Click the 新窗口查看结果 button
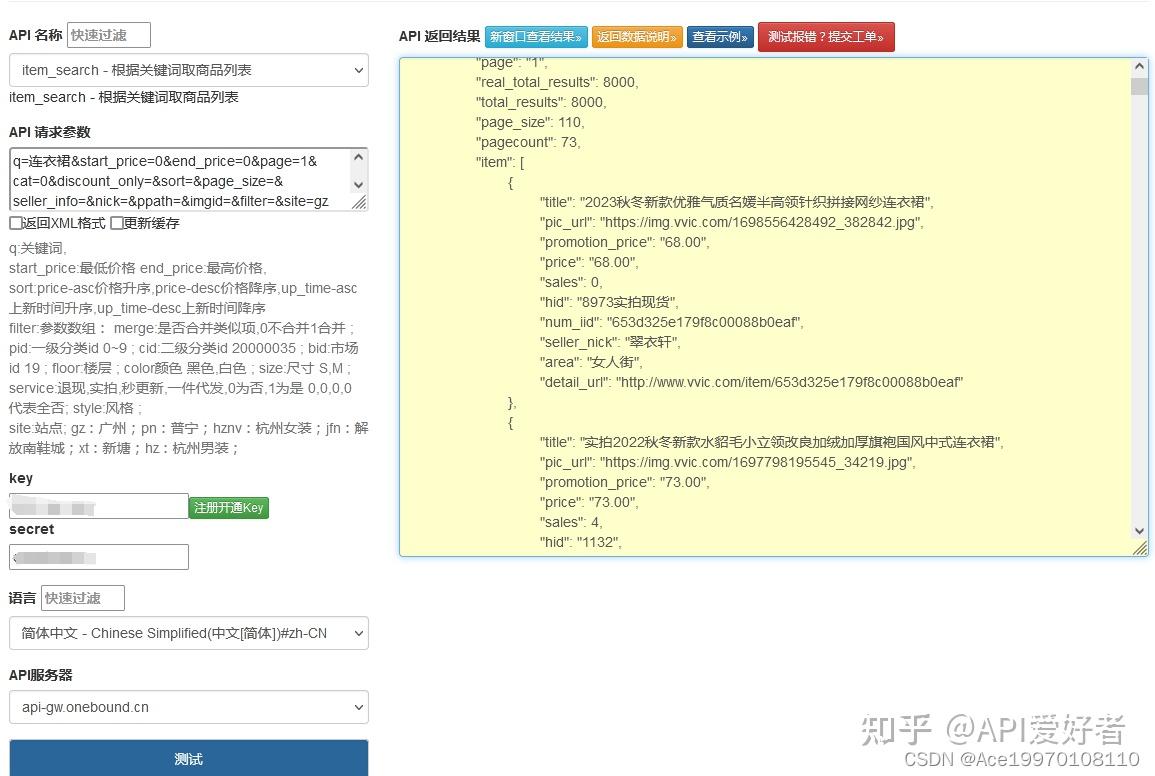The image size is (1155, 776). click(534, 37)
